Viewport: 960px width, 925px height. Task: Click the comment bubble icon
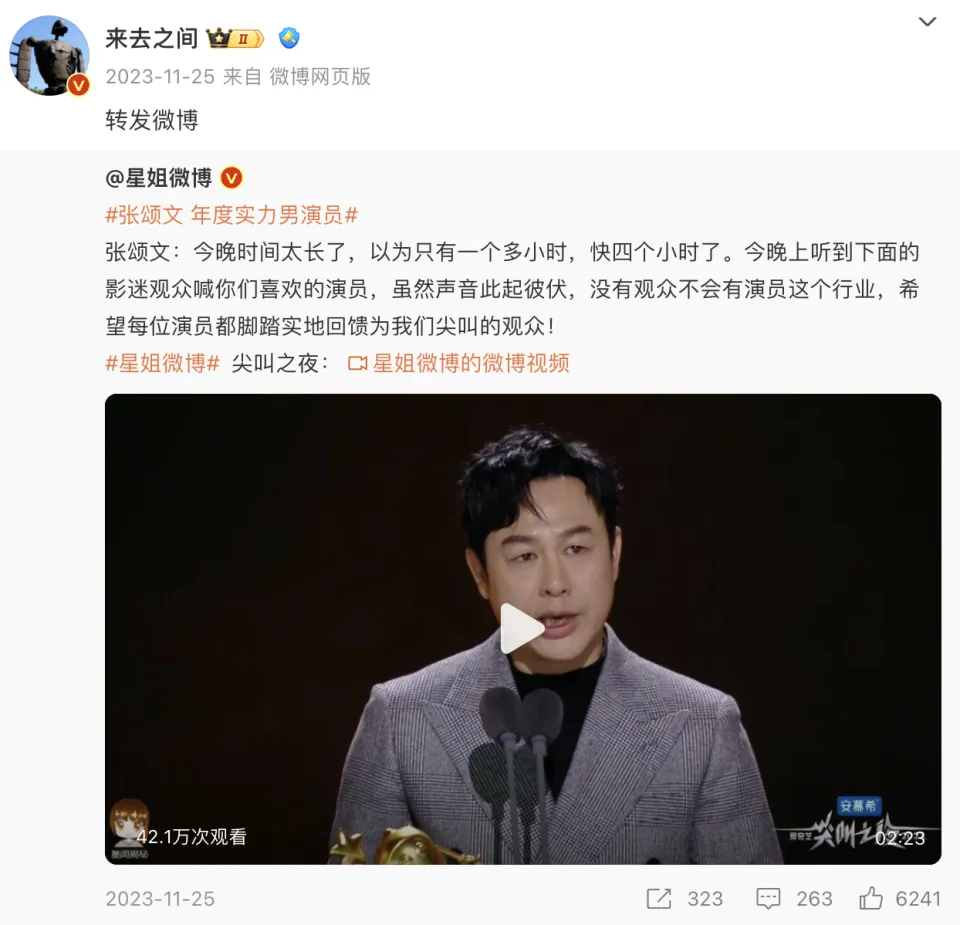tap(768, 898)
